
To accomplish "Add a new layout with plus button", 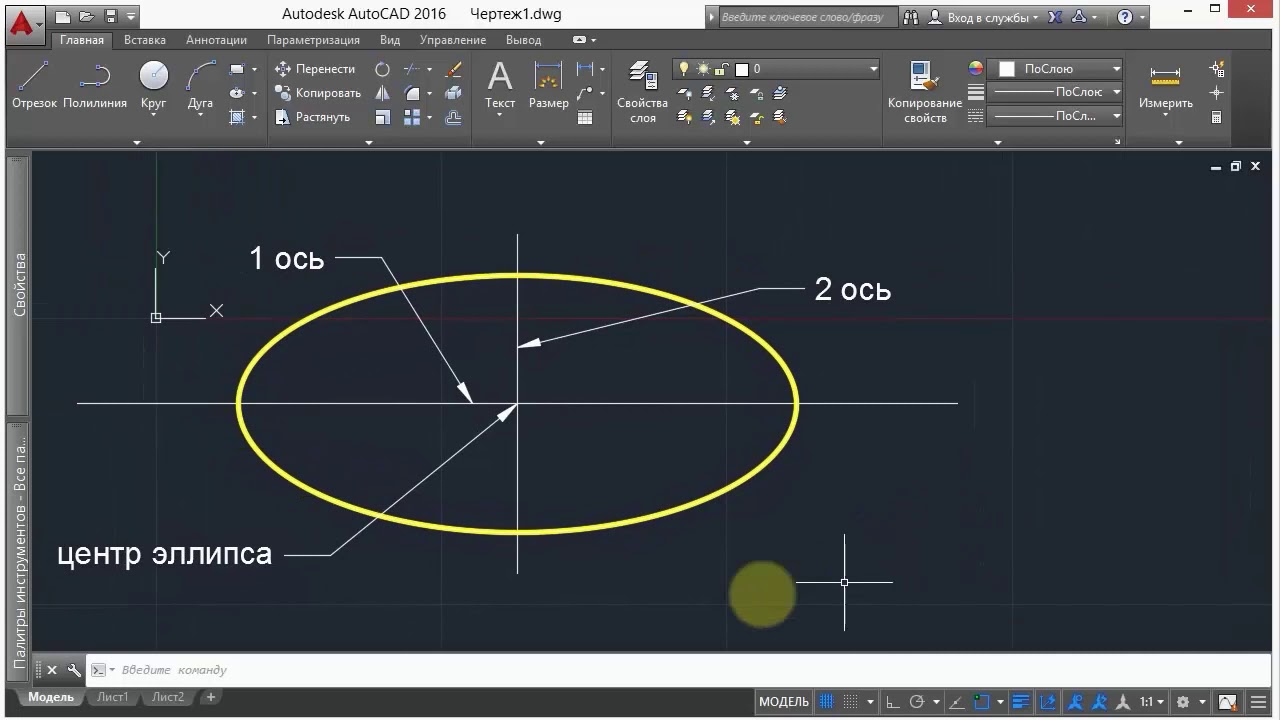I will [211, 697].
